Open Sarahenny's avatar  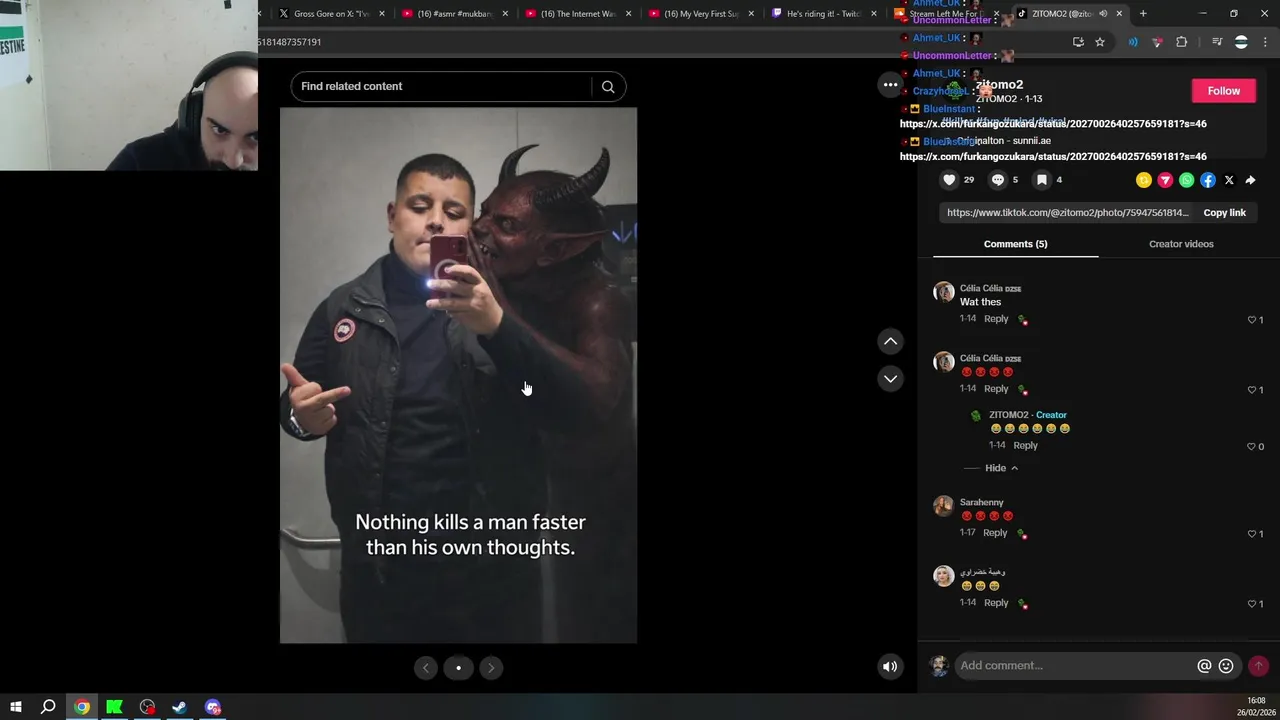(x=943, y=506)
